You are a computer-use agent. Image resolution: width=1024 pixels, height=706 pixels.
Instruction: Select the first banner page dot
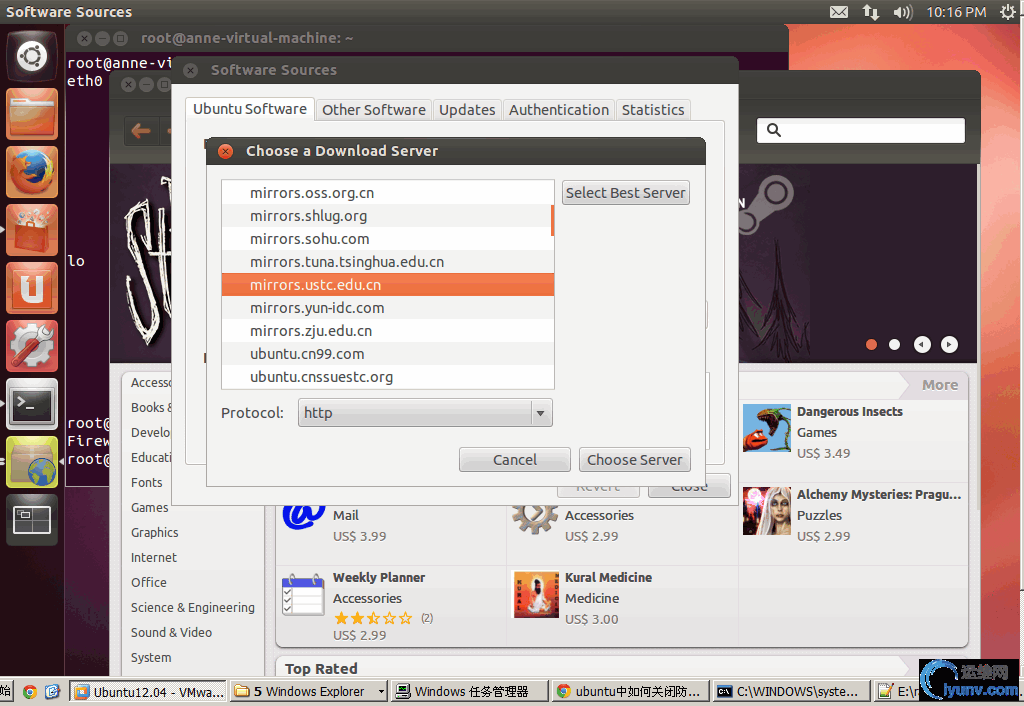[x=871, y=344]
